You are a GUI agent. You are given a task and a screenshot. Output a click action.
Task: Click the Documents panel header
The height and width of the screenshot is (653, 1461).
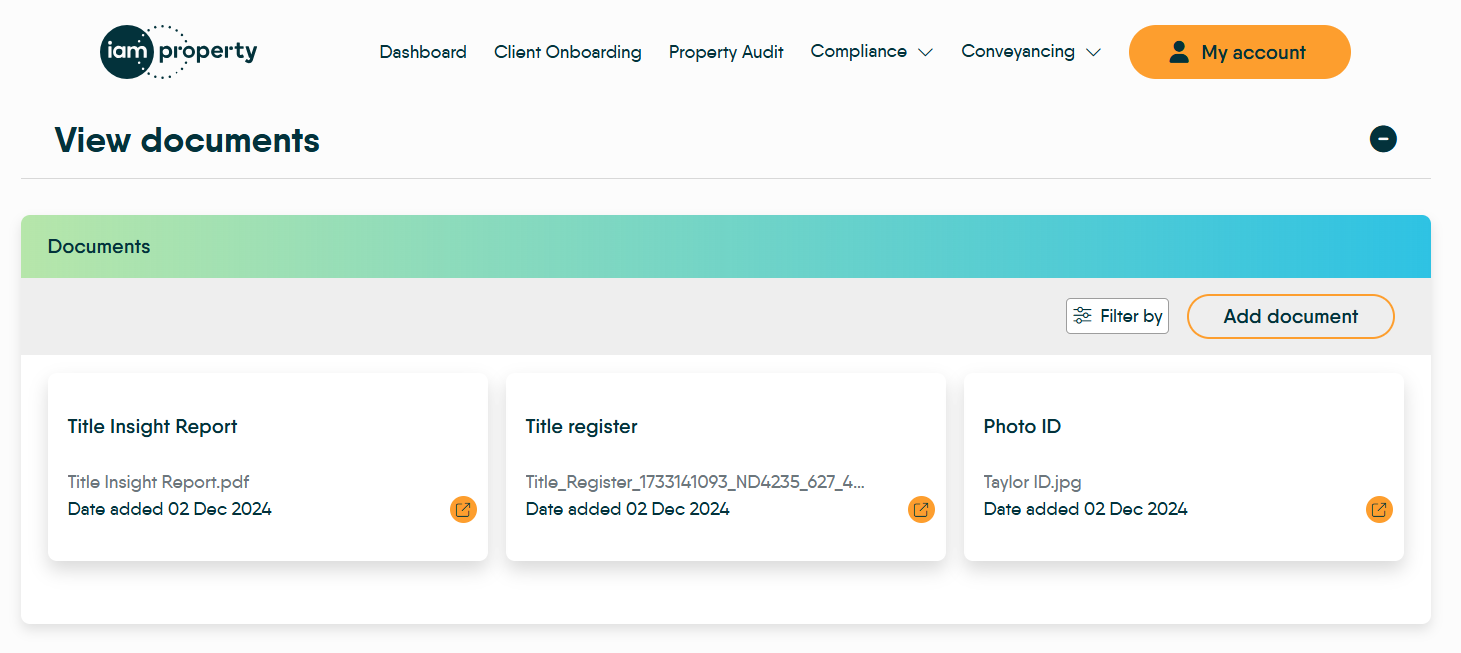click(x=99, y=247)
